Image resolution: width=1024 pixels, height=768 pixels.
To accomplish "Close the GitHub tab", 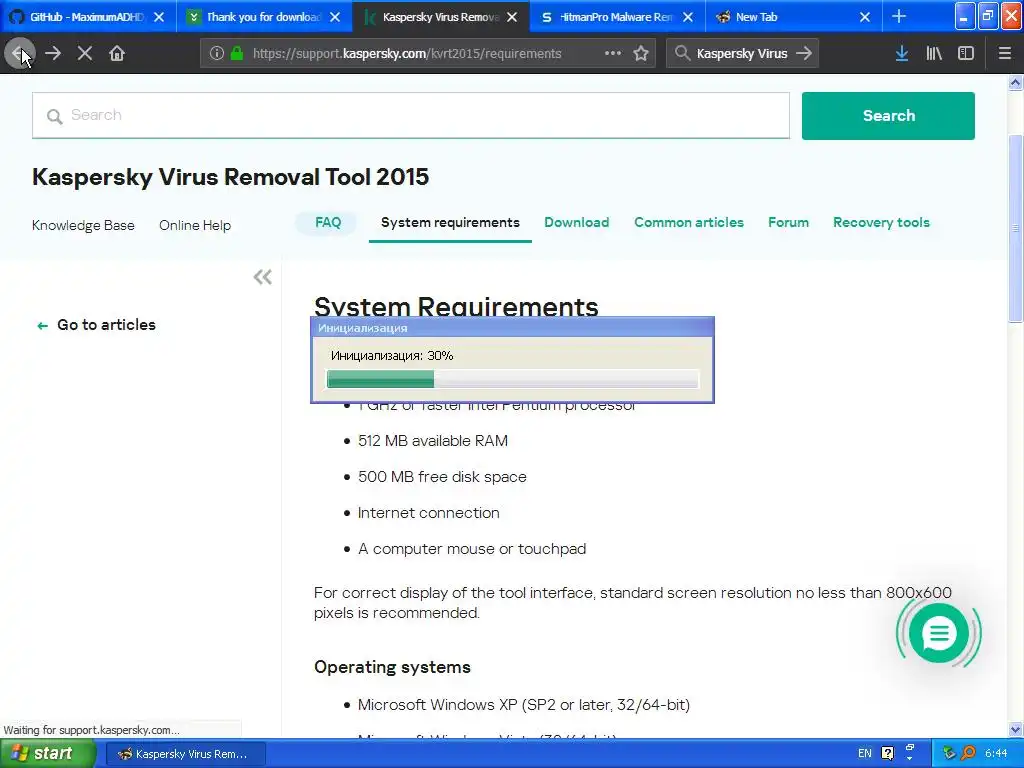I will click(159, 17).
